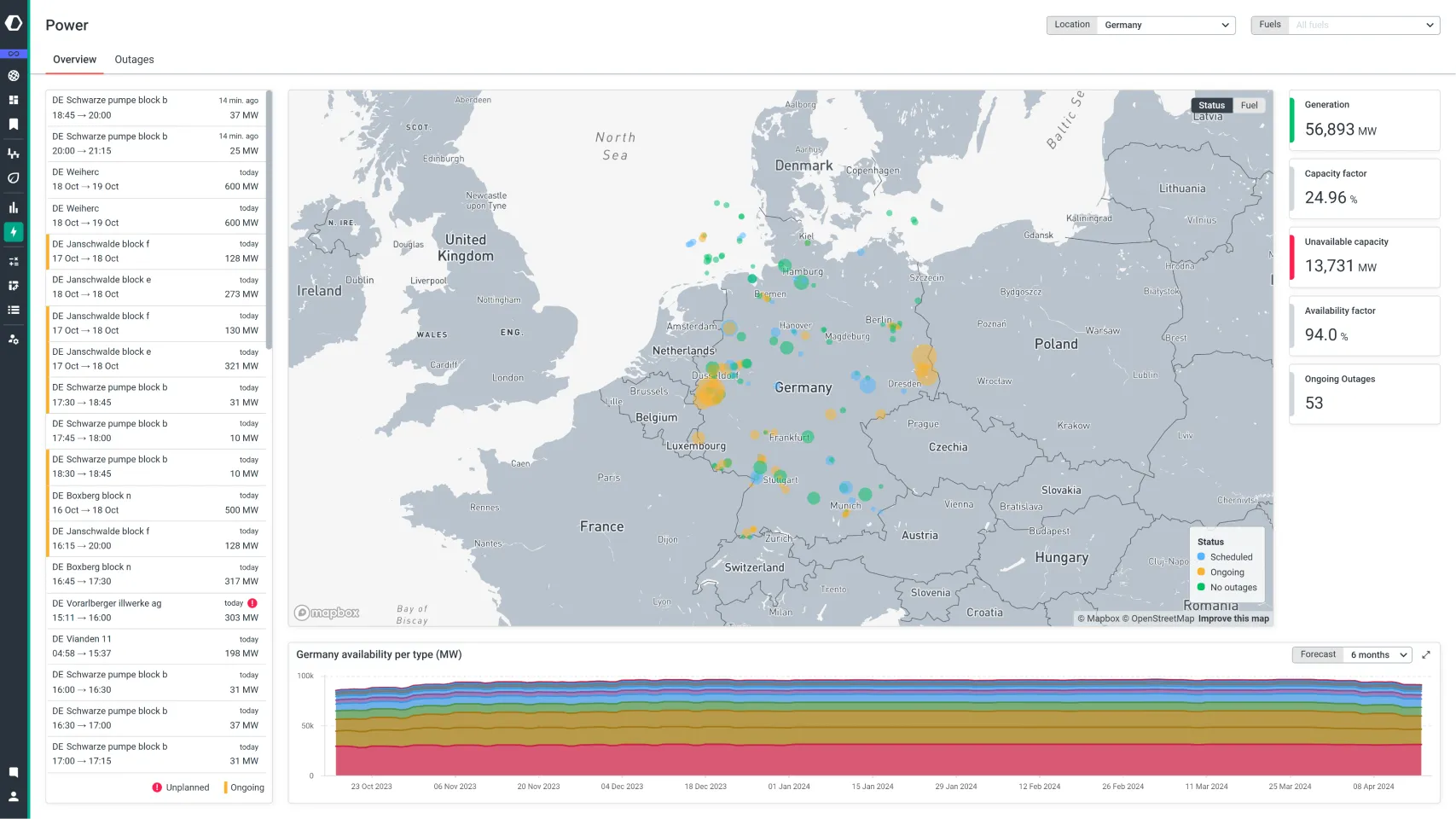1456x819 pixels.
Task: Click the Scheduled blue legend swatch
Action: point(1201,556)
